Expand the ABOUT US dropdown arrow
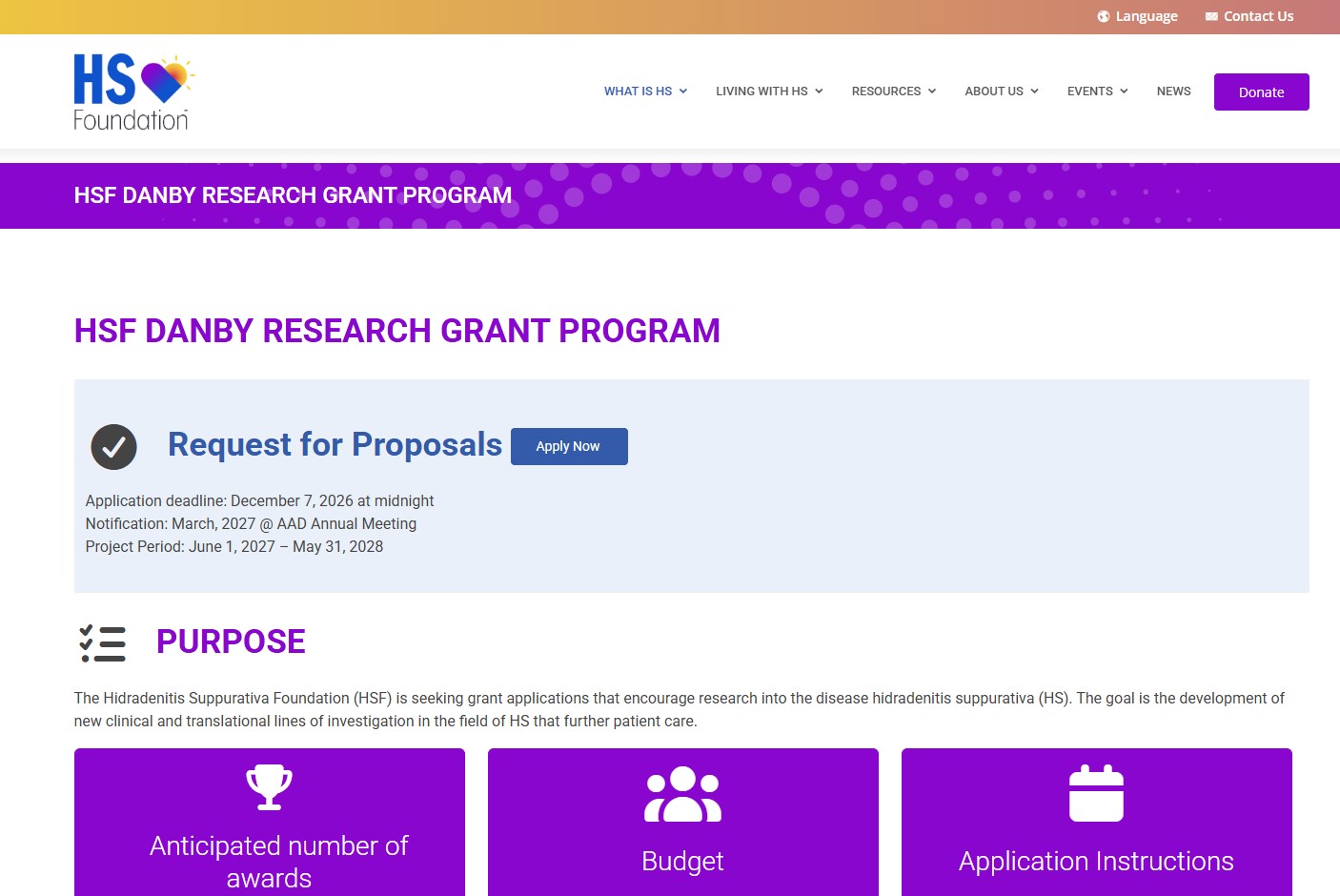 [x=1034, y=92]
